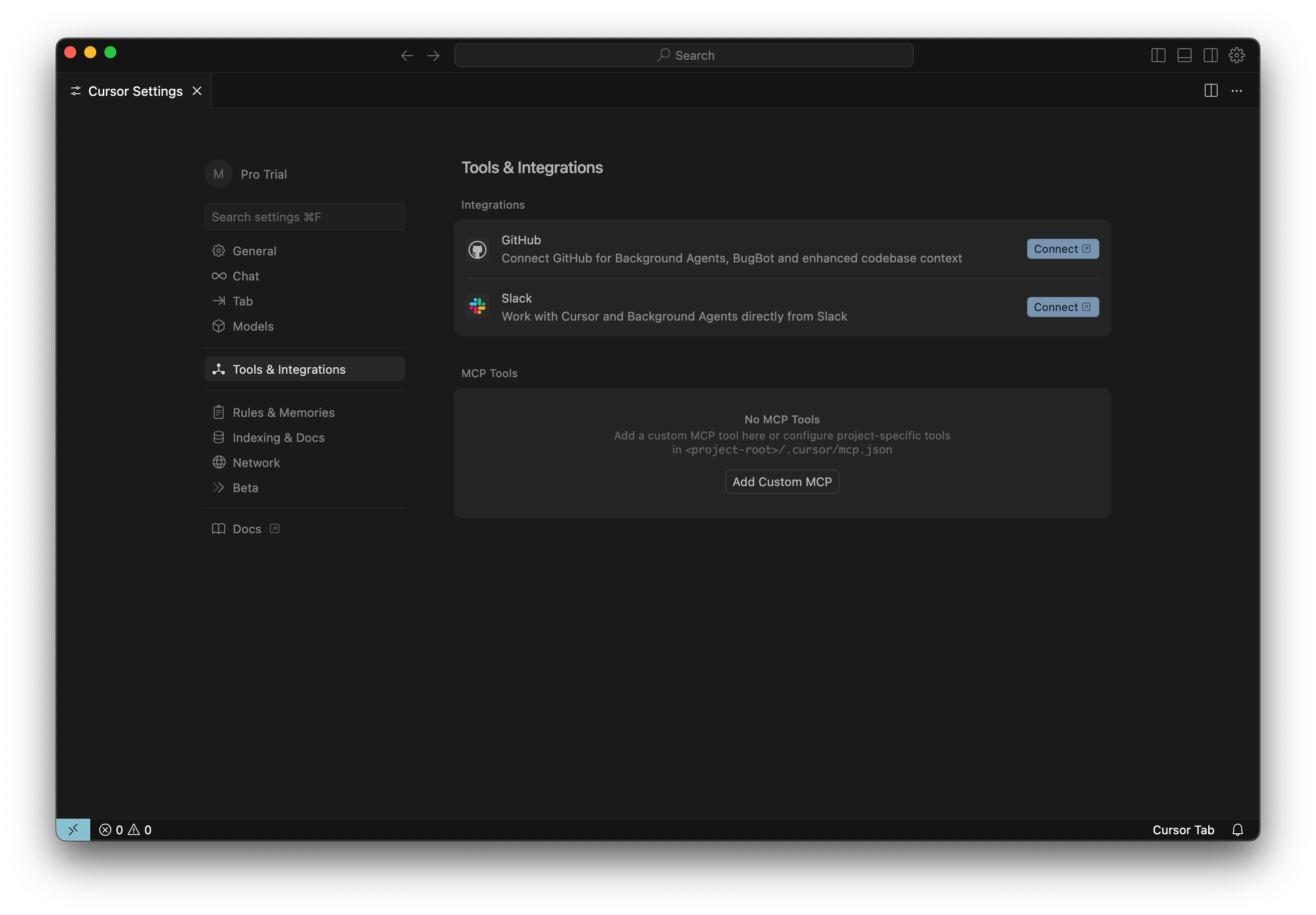Image resolution: width=1316 pixels, height=915 pixels.
Task: Open the Beta settings section
Action: [304, 488]
